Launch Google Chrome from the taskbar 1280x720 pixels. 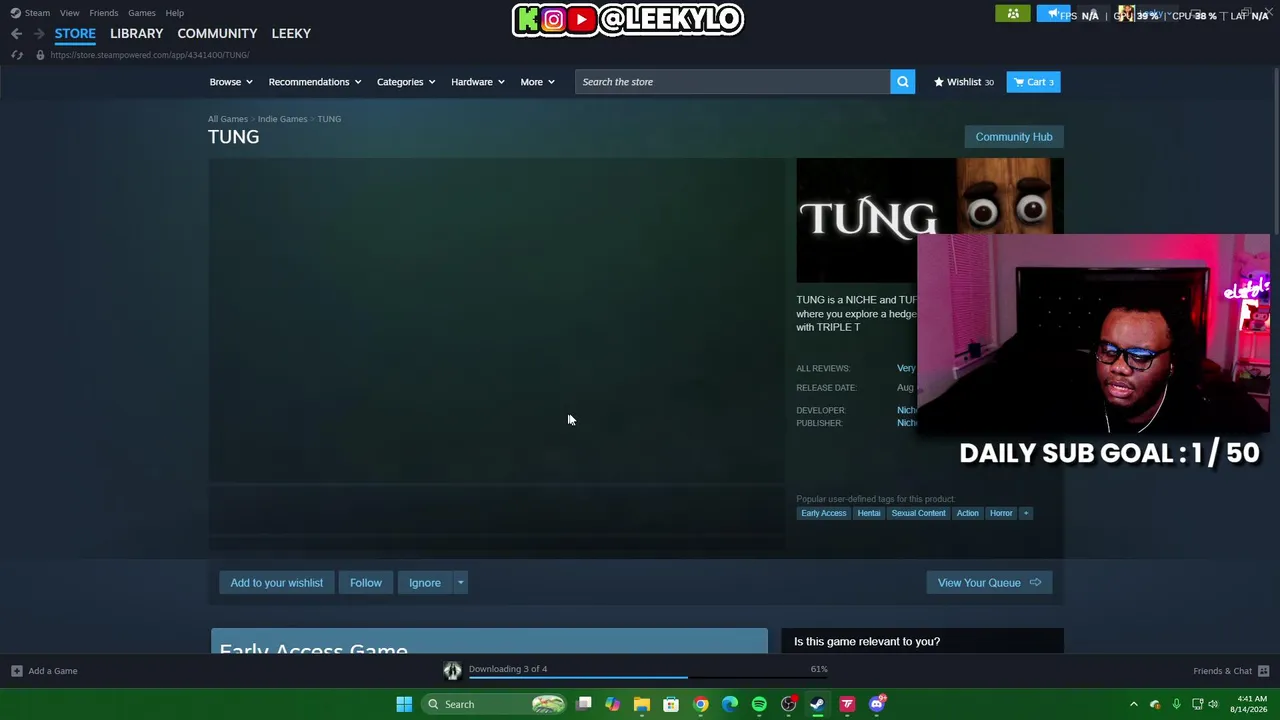(701, 704)
